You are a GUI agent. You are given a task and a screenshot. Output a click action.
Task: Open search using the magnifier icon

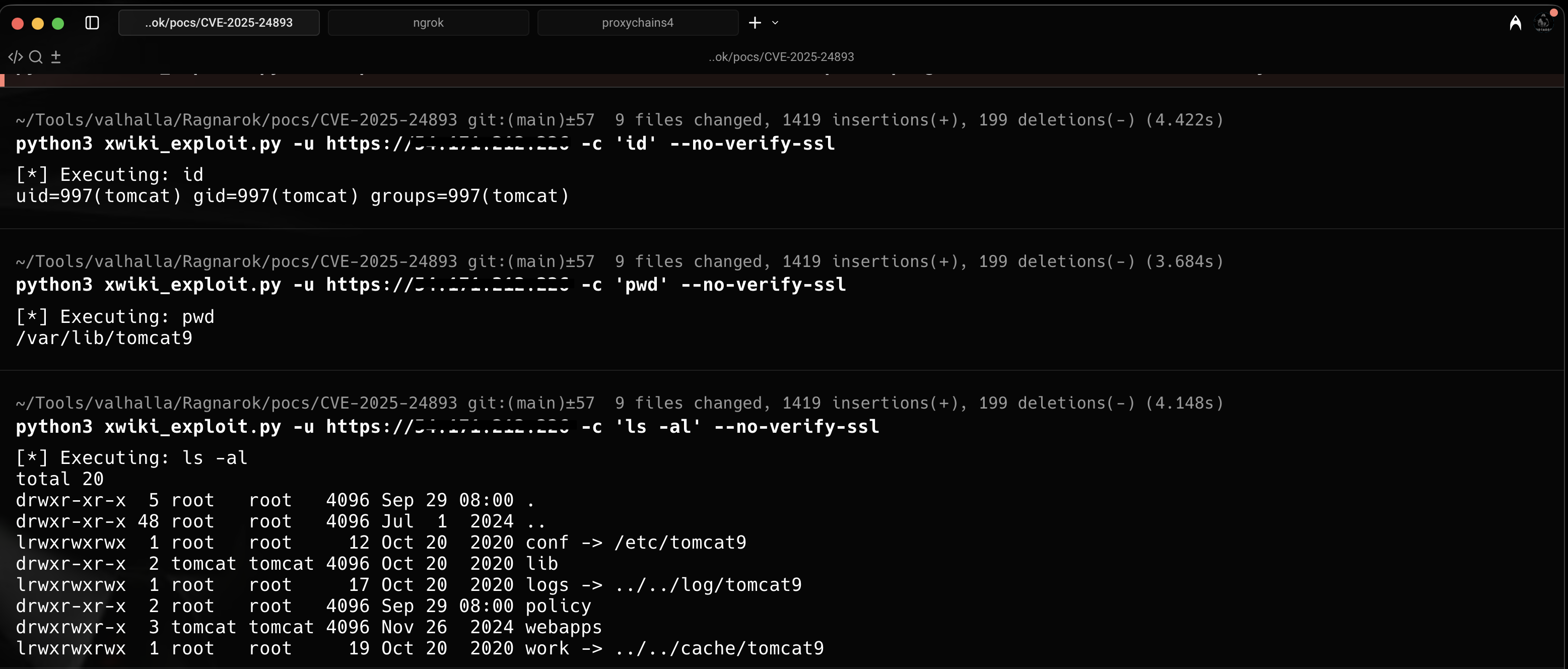(36, 56)
